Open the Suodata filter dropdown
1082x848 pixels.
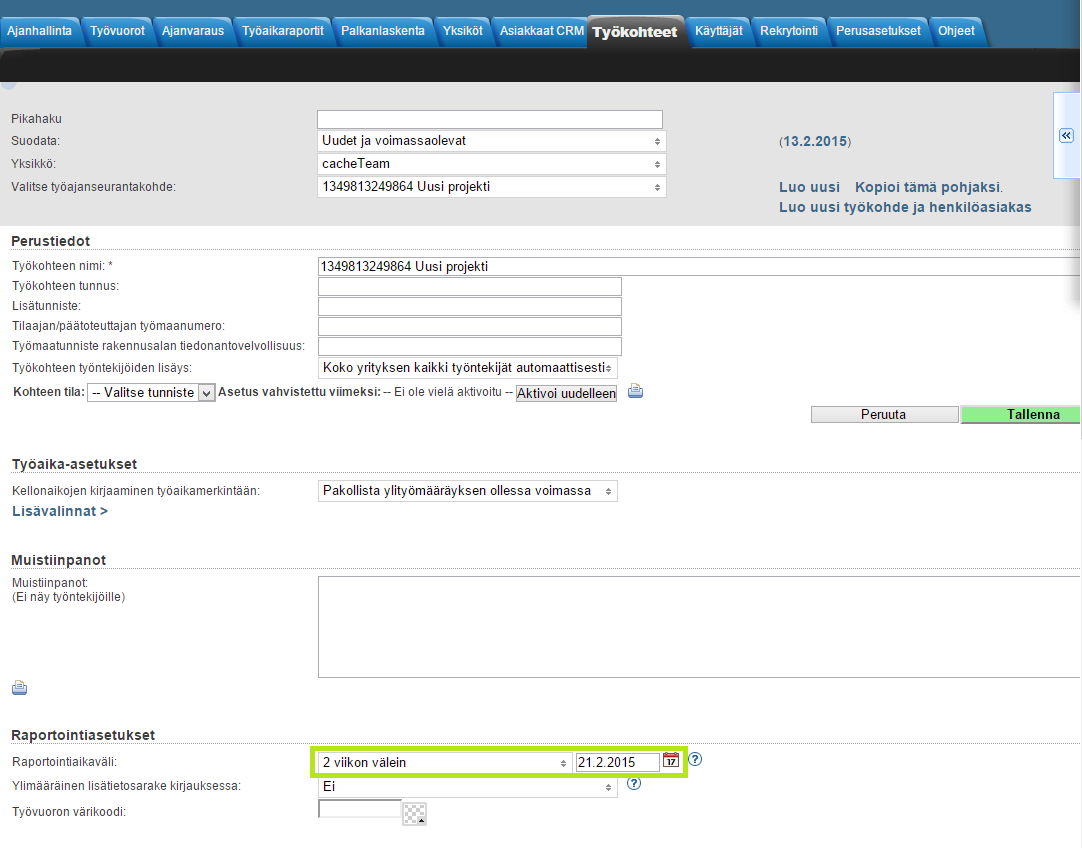[491, 141]
